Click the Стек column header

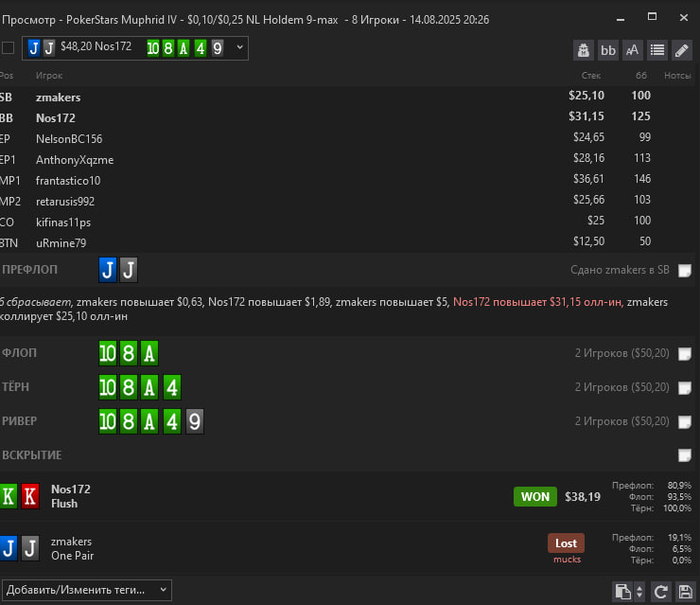coord(591,75)
